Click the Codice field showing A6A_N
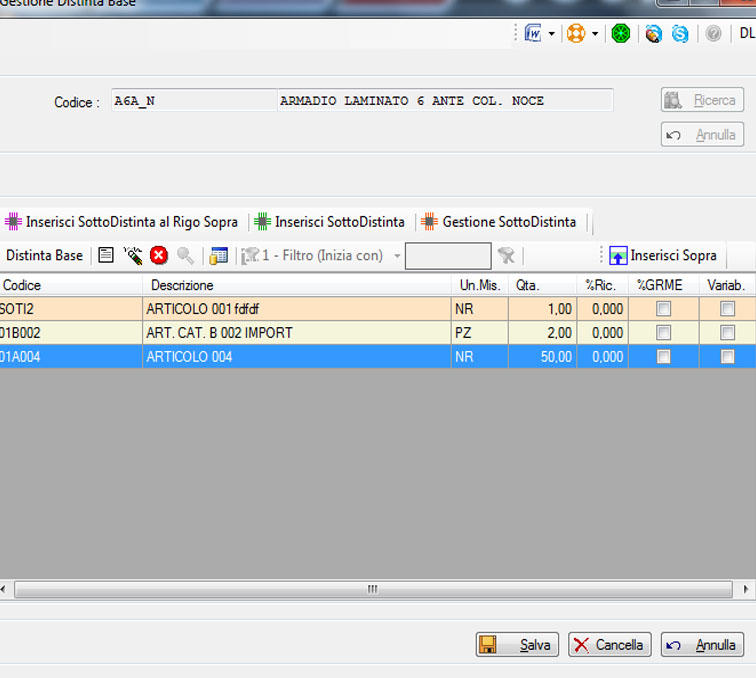The width and height of the screenshot is (756, 678). pos(194,100)
